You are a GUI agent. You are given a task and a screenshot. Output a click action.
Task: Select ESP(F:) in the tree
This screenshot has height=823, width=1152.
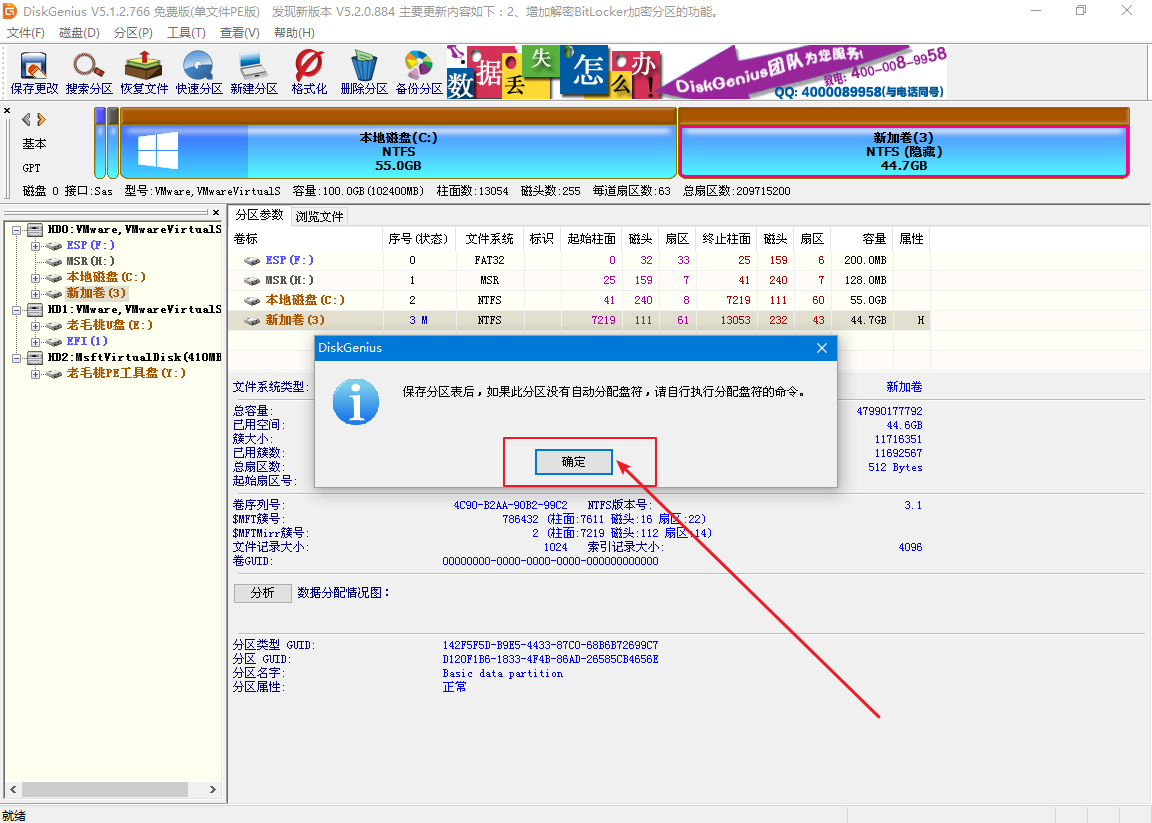tap(90, 245)
